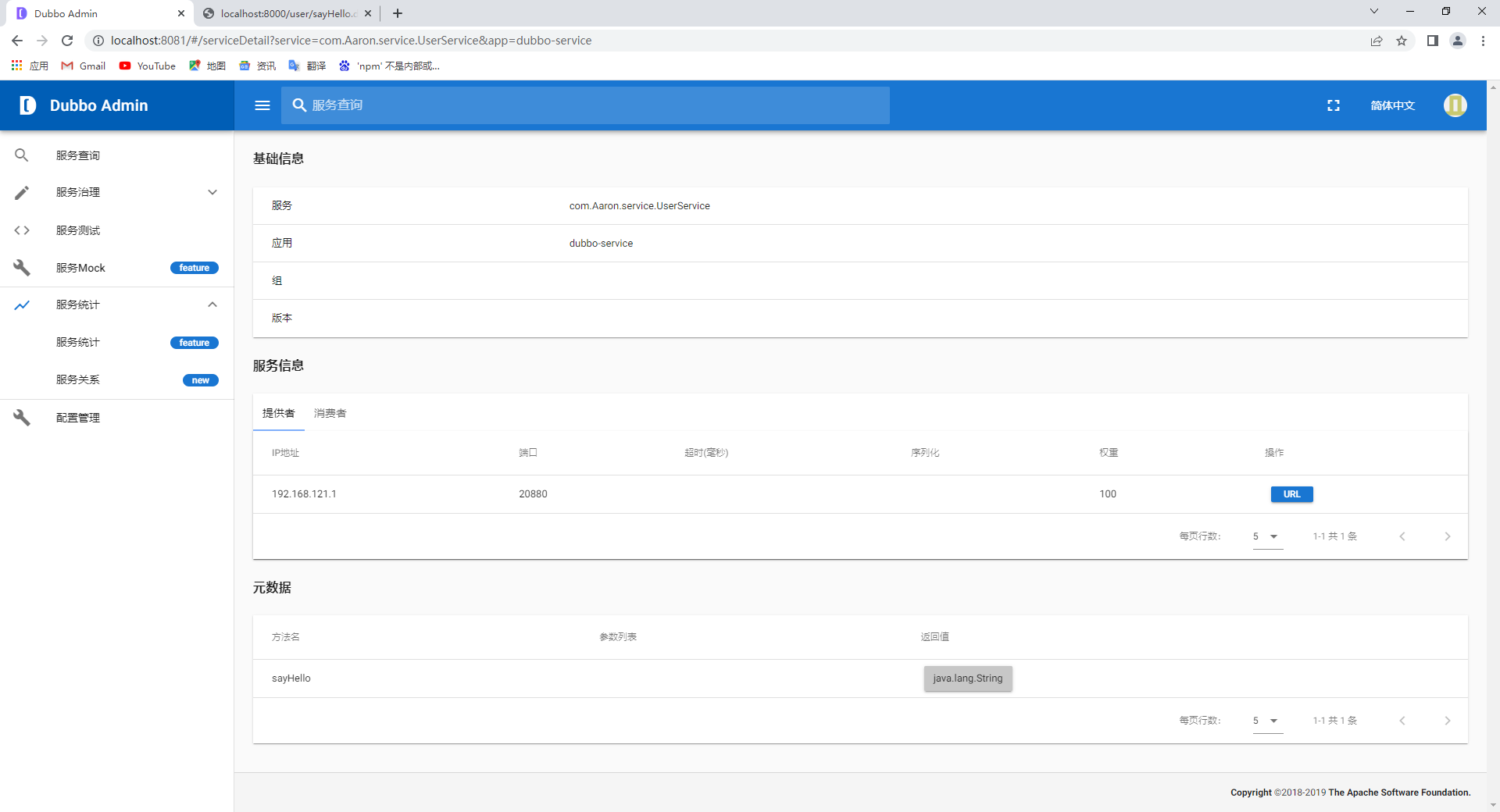
Task: Click the Dubbo Admin logo icon
Action: pos(27,105)
